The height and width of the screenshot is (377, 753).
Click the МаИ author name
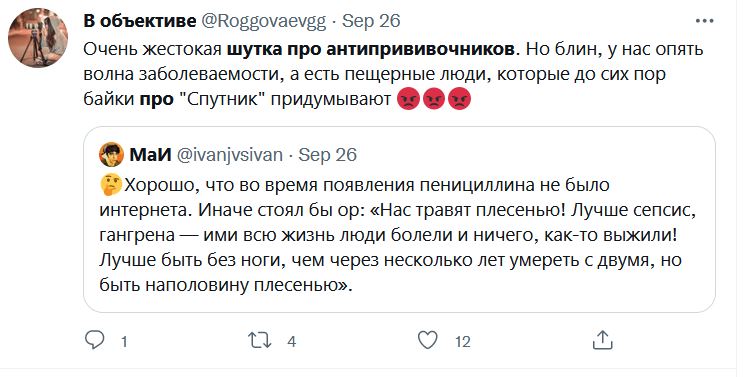[x=150, y=155]
